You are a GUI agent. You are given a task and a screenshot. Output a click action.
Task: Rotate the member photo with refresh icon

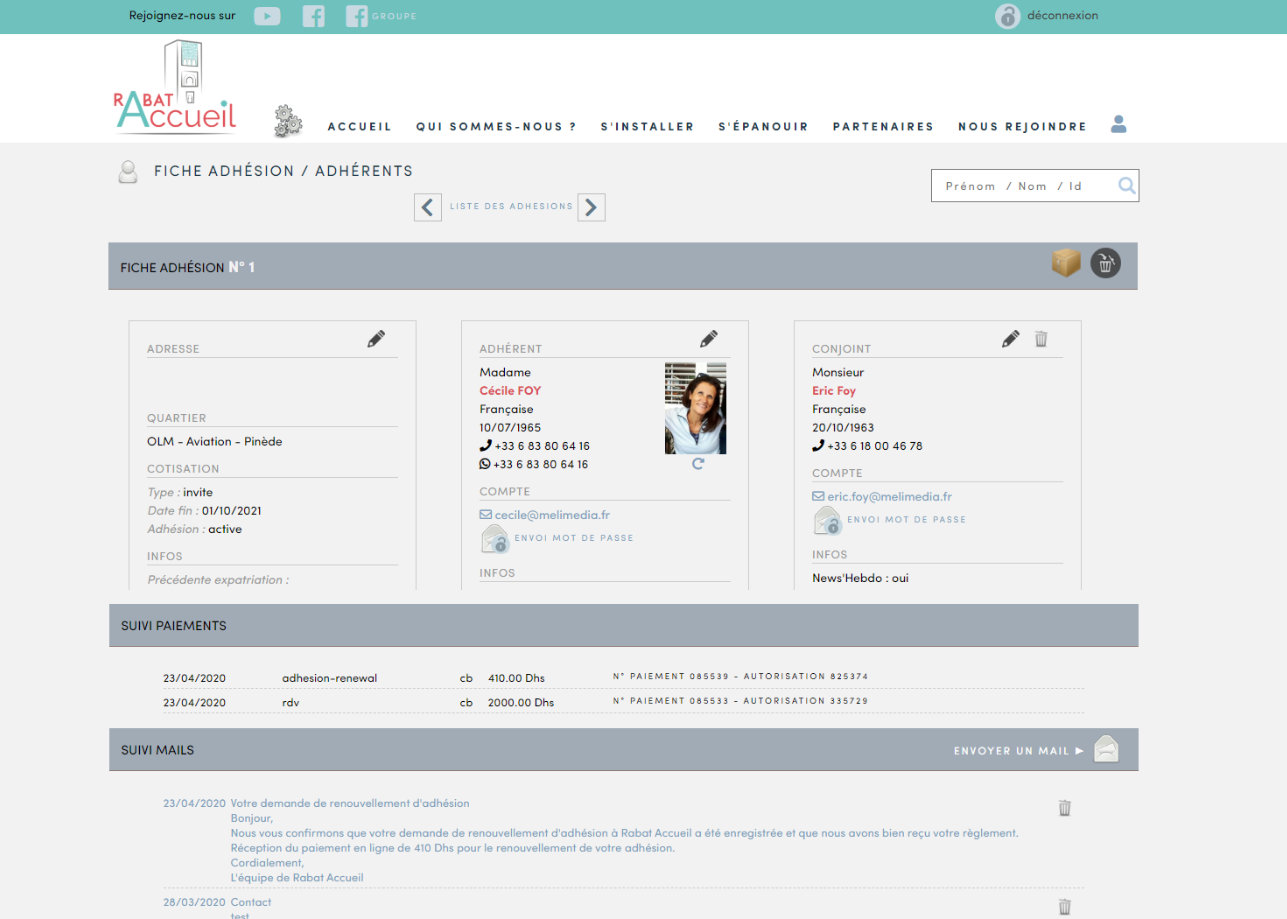click(x=698, y=464)
